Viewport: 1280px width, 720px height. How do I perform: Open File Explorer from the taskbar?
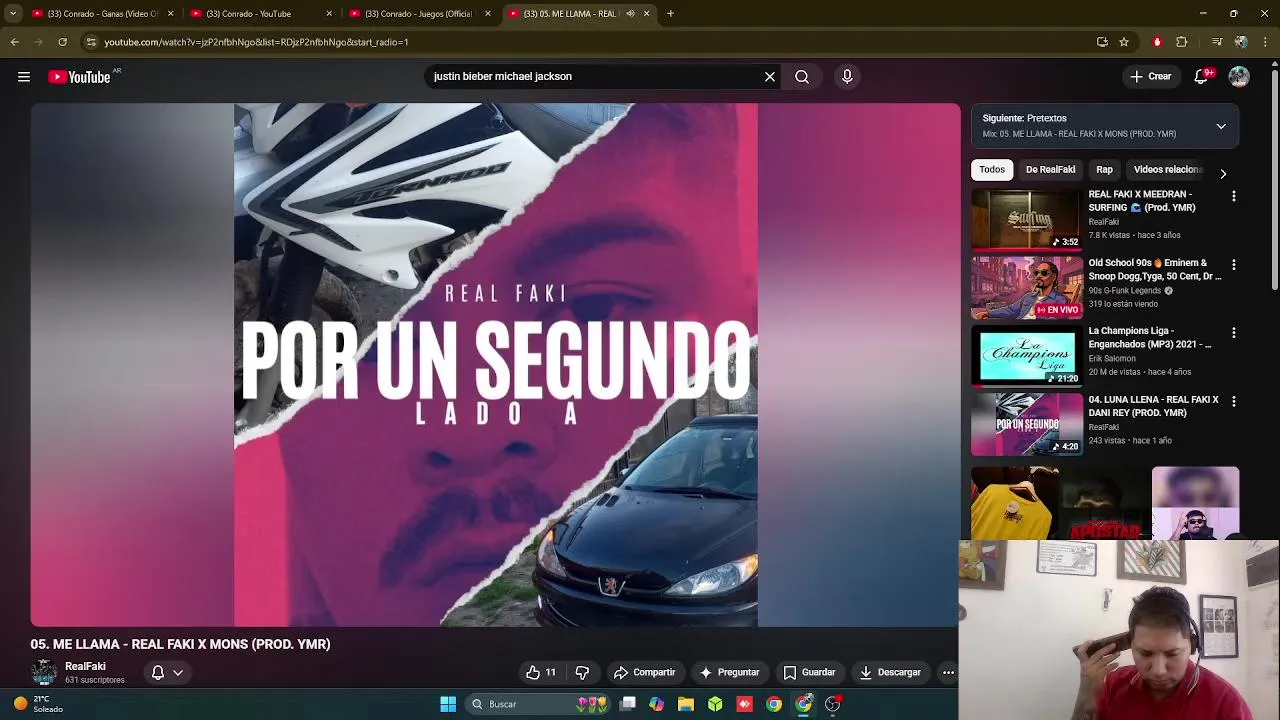(x=686, y=704)
